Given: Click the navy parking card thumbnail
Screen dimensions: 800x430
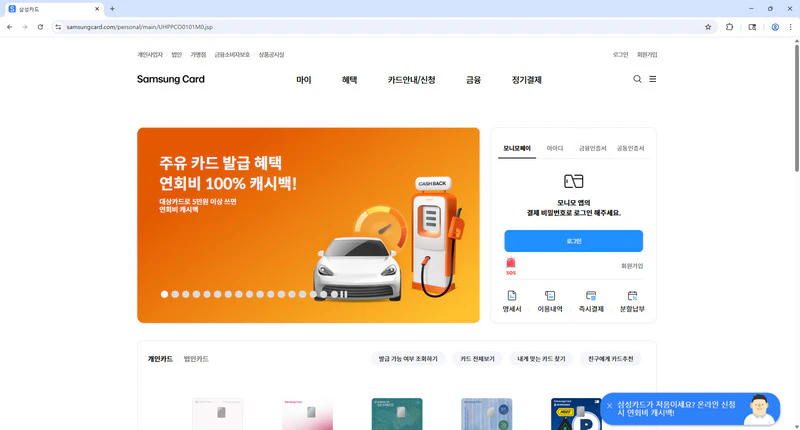Looking at the screenshot, I should (x=577, y=414).
